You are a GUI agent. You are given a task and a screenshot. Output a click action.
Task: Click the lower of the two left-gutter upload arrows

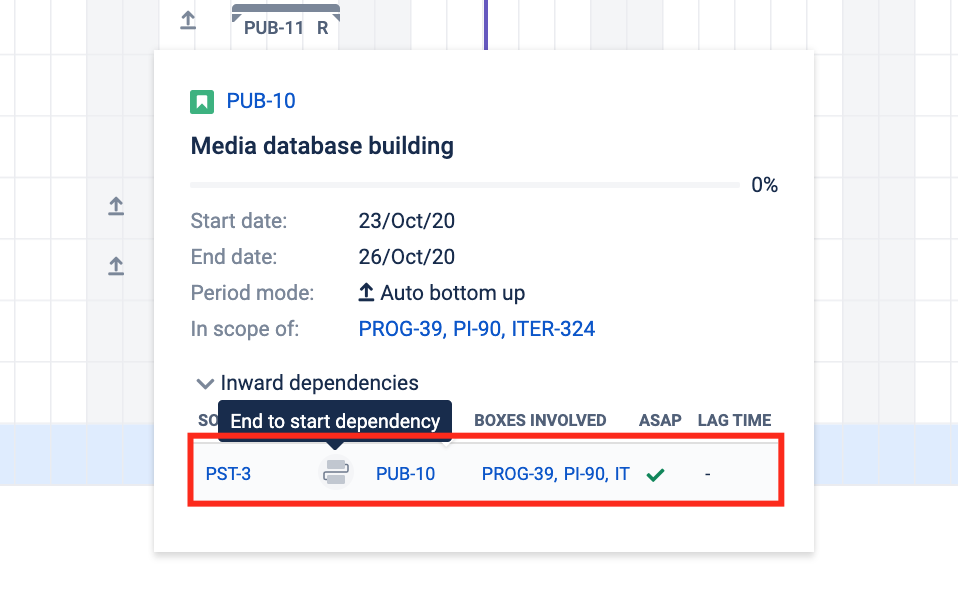pos(116,266)
